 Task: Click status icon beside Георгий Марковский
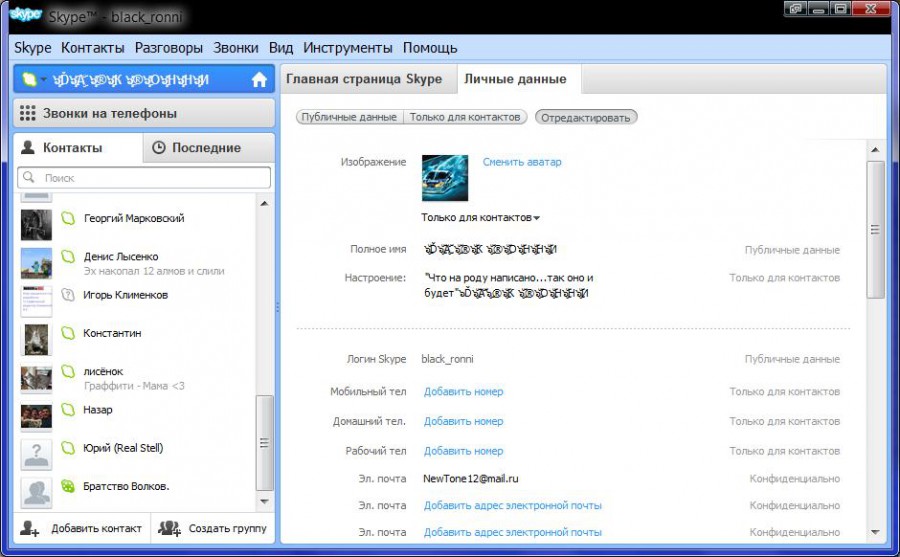tap(68, 218)
